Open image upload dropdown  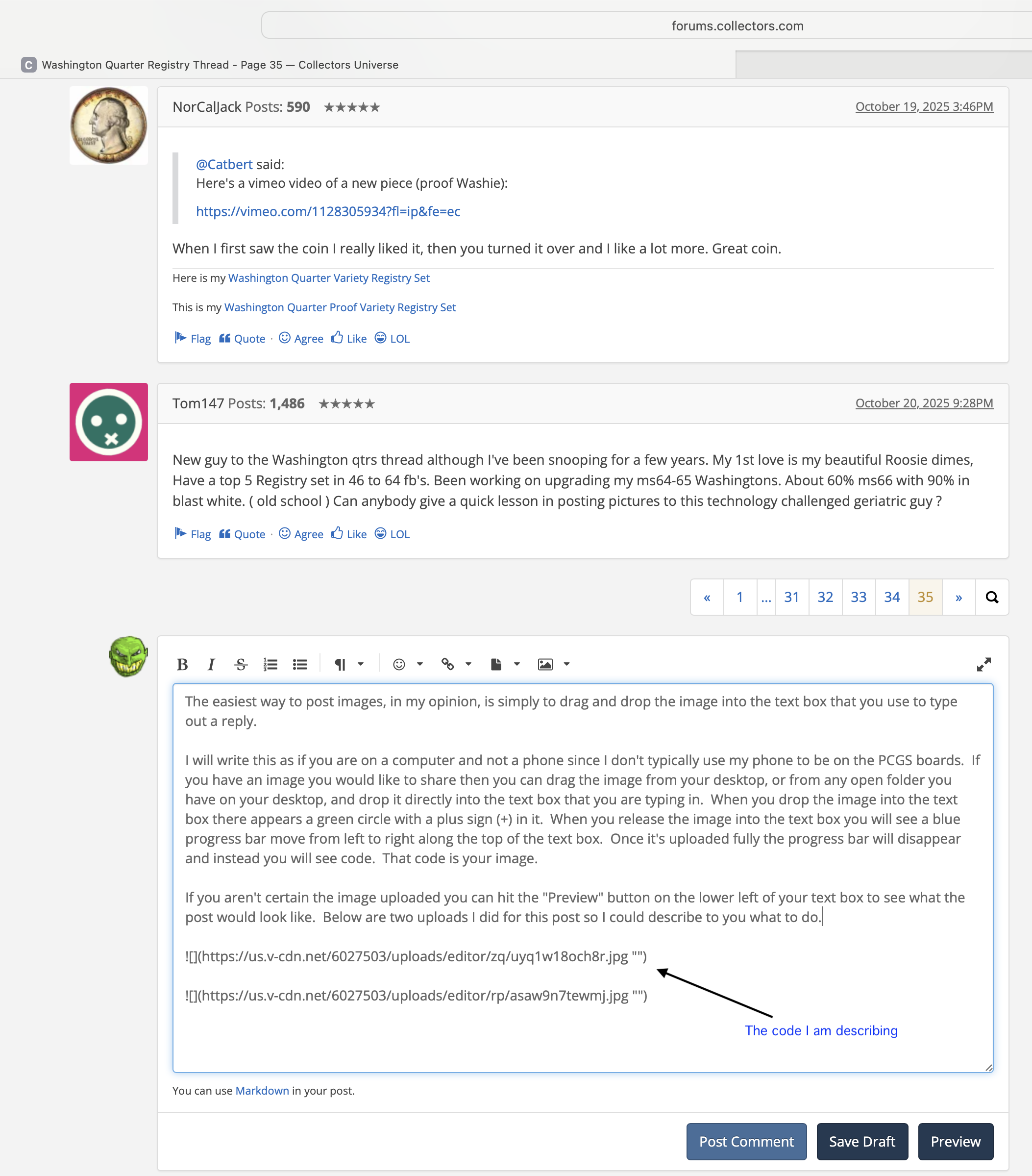click(553, 665)
